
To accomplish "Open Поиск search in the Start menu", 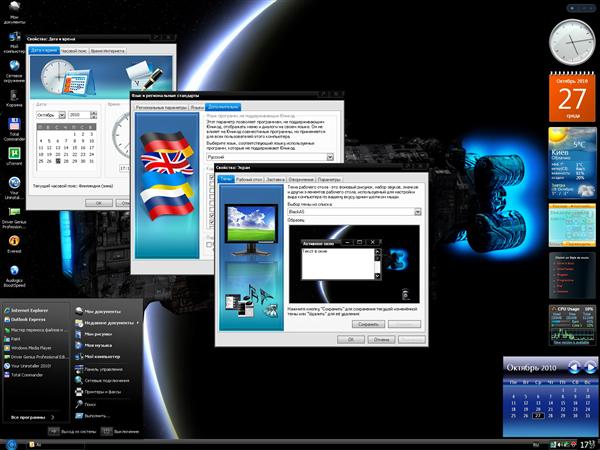I will point(86,404).
